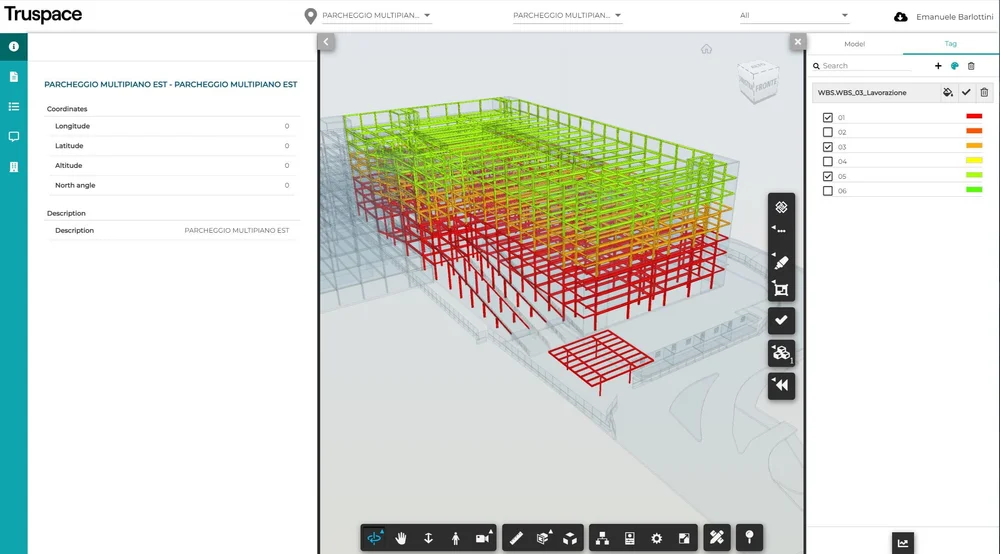The height and width of the screenshot is (554, 1000).
Task: Open the camera tool in viewer toolbar
Action: (483, 538)
